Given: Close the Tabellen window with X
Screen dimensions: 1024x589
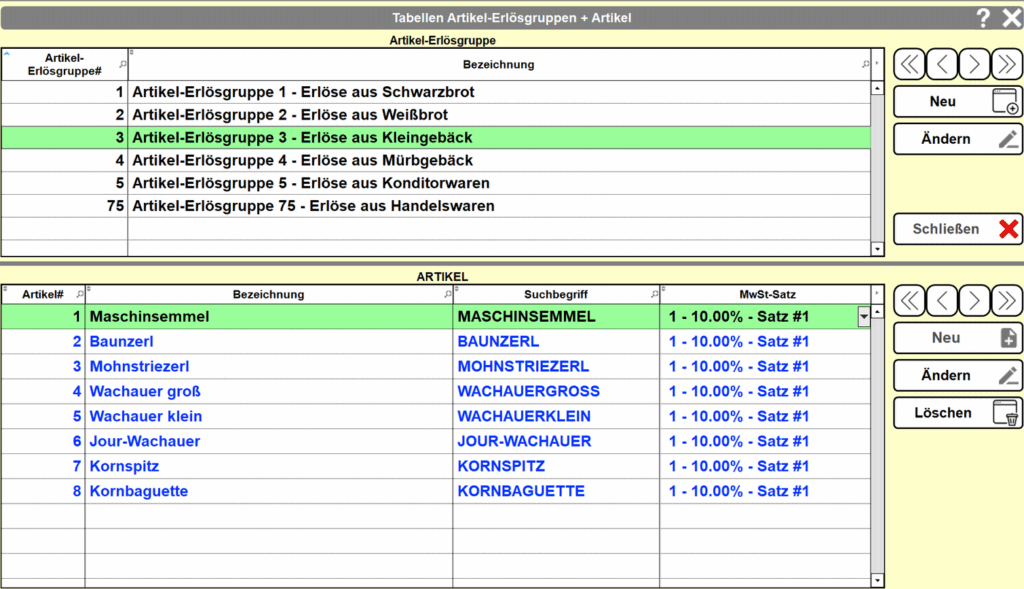Looking at the screenshot, I should [x=1011, y=18].
